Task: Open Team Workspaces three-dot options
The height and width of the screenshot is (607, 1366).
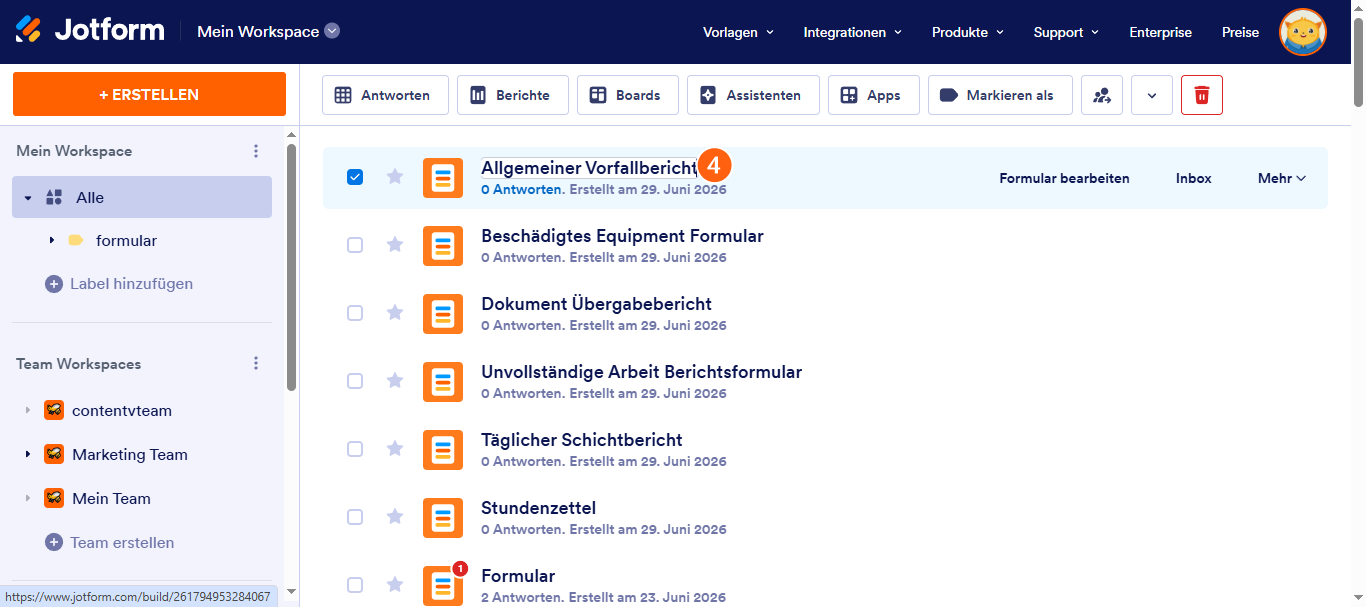Action: 256,364
